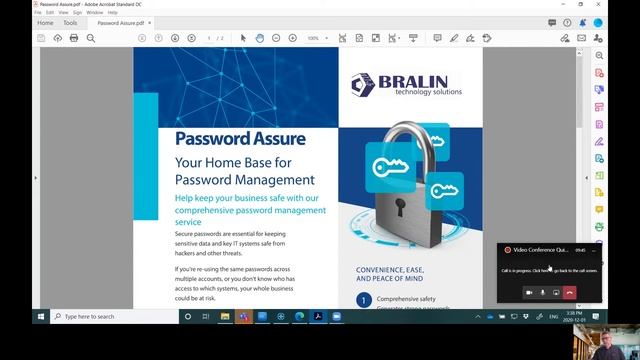
Task: Open the File menu
Action: coord(38,13)
